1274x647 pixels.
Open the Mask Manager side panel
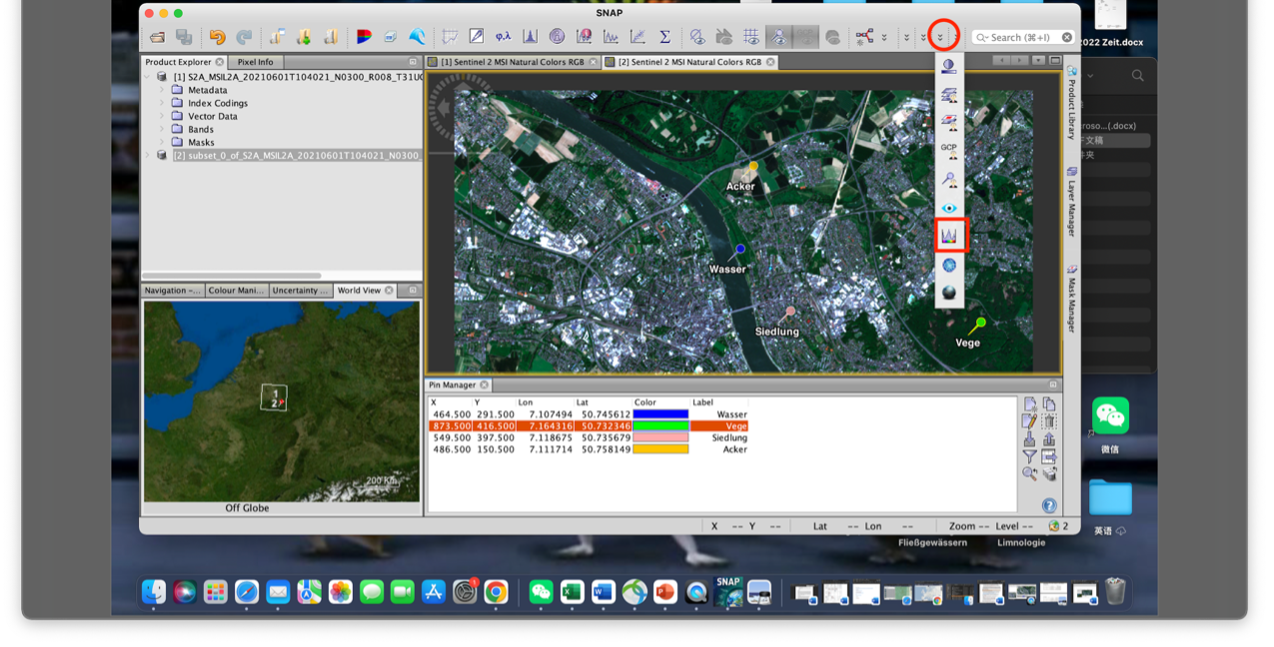1071,300
